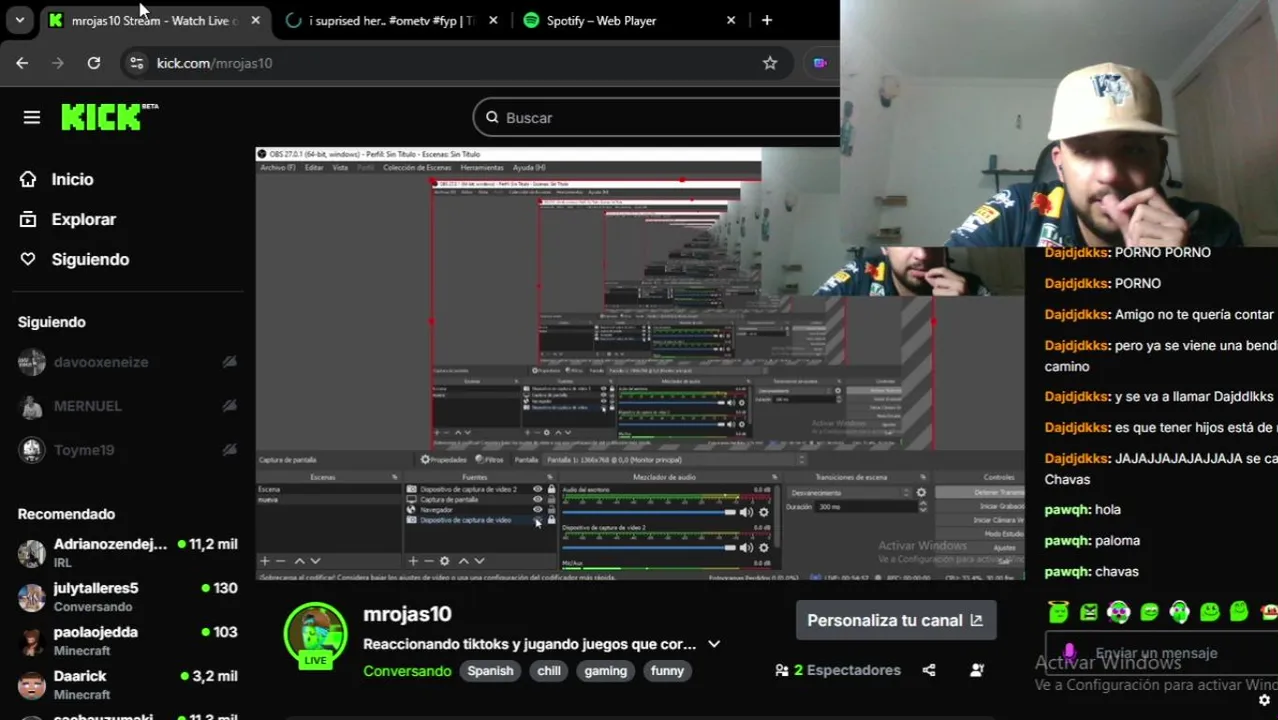Select the chill tag
Image resolution: width=1278 pixels, height=720 pixels.
point(549,671)
